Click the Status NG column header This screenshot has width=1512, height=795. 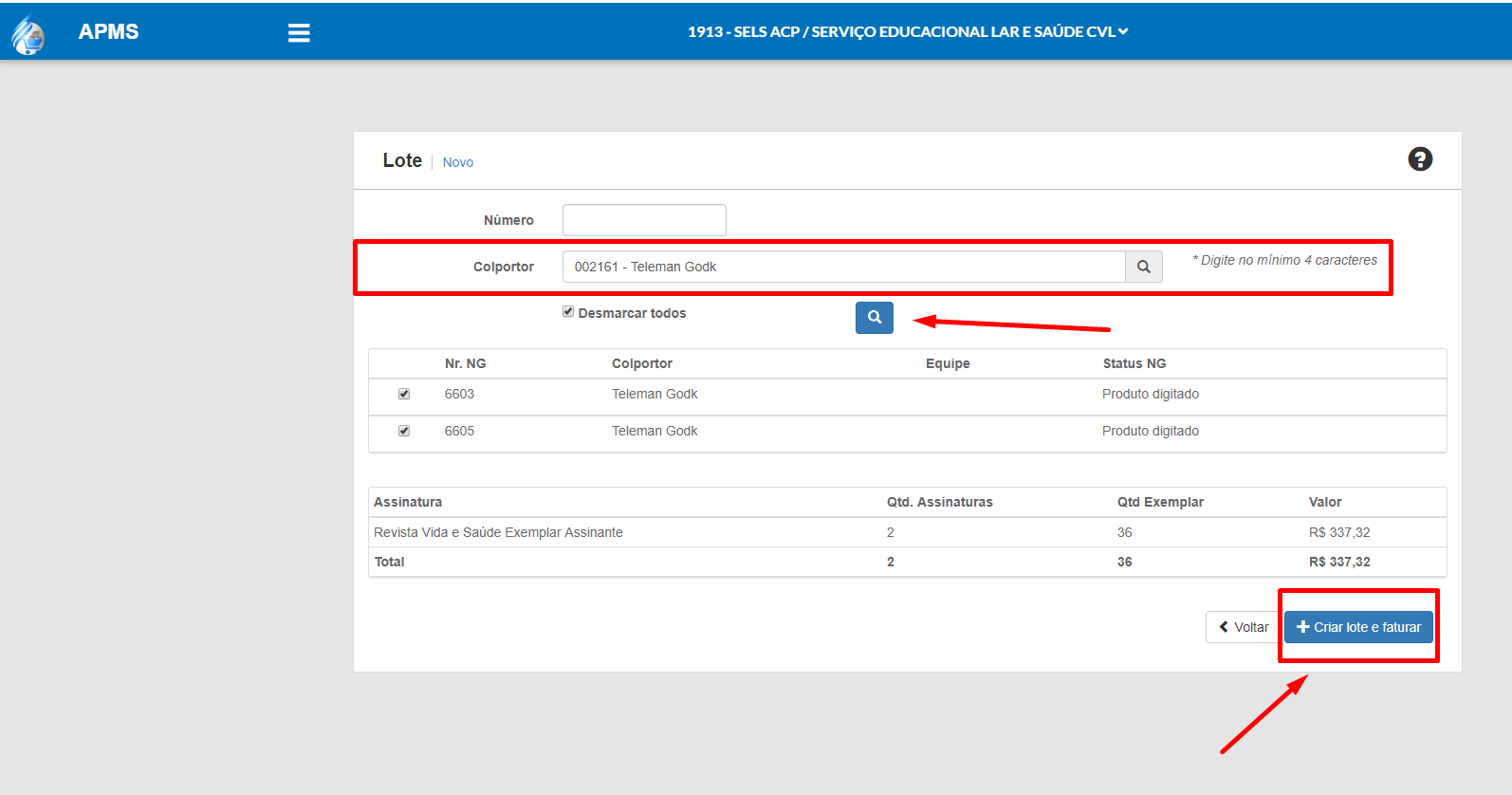tap(1134, 363)
